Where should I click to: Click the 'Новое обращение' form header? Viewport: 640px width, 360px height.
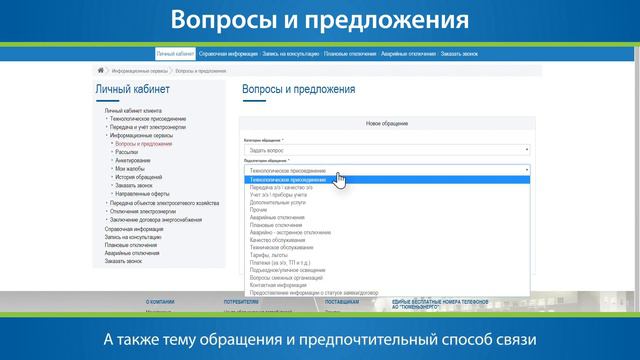387,124
